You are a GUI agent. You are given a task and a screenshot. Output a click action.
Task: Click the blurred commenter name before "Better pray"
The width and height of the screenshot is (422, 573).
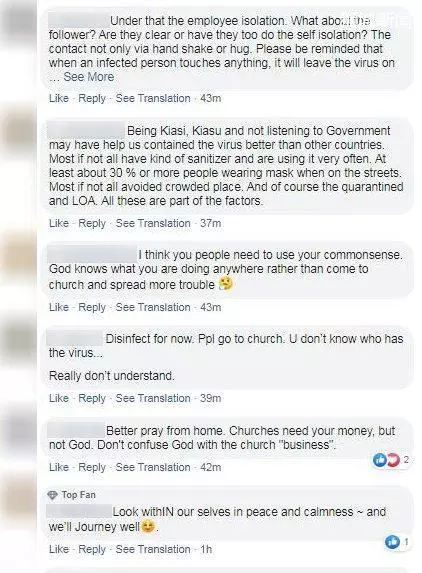pyautogui.click(x=76, y=430)
